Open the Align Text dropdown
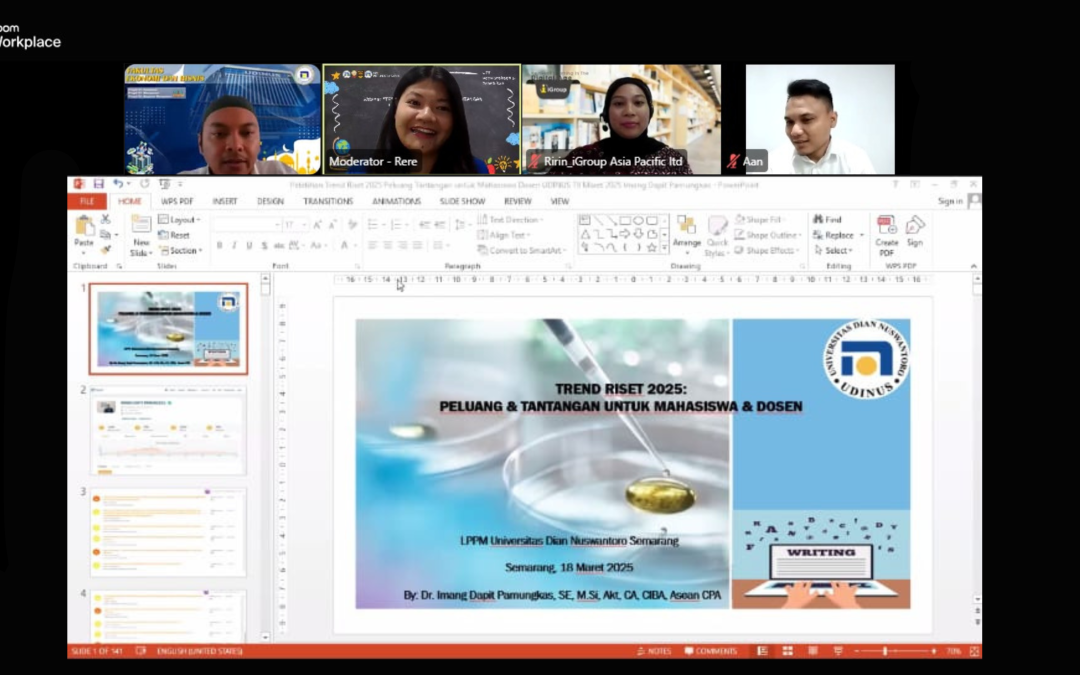This screenshot has width=1080, height=675. tap(503, 235)
